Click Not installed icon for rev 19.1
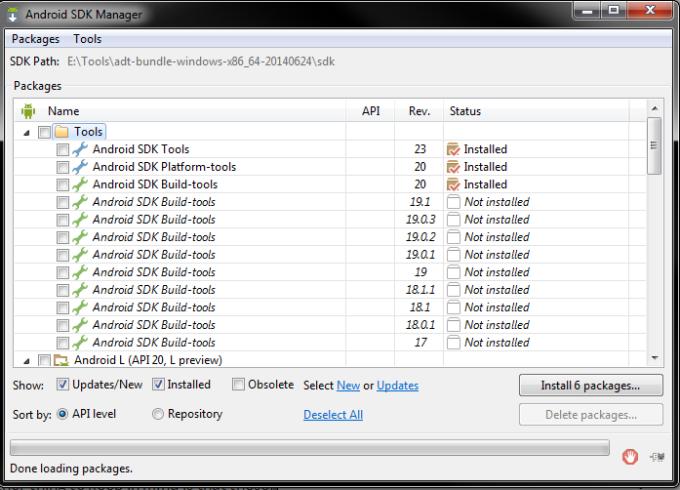The image size is (680, 490). pos(453,202)
